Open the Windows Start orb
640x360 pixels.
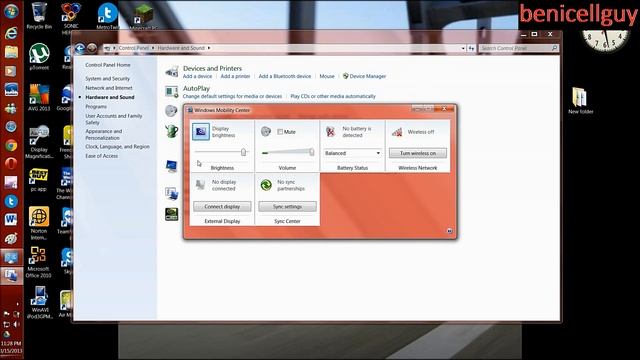[x=11, y=11]
